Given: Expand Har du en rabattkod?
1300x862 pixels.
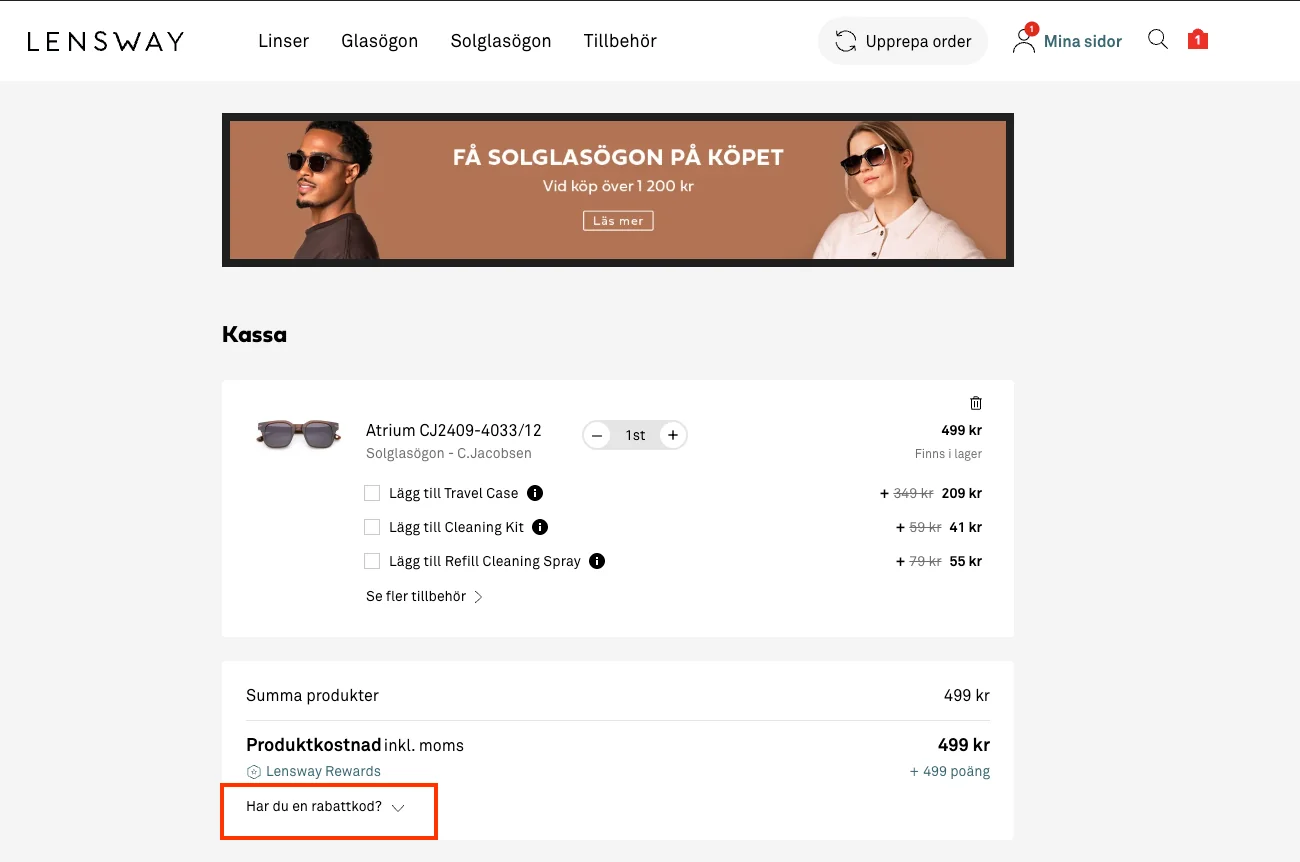Looking at the screenshot, I should tap(326, 807).
